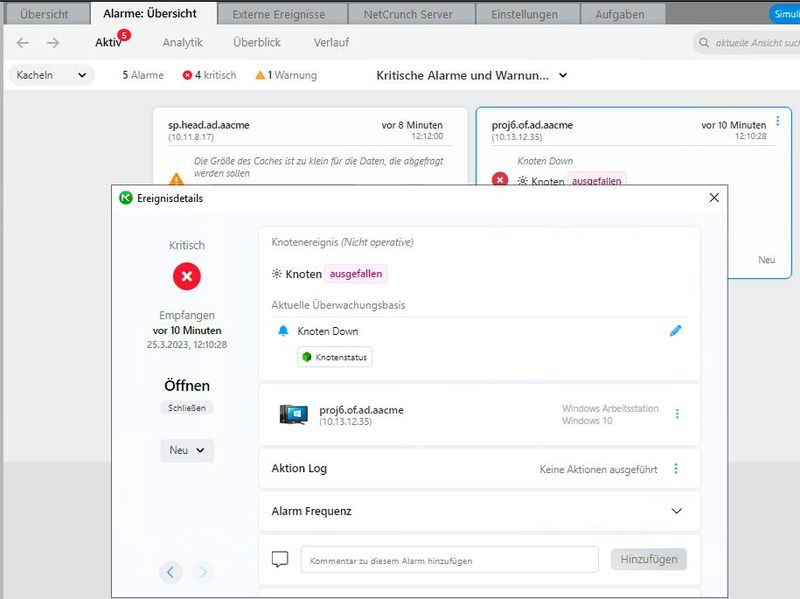
Task: Click the bell icon next to Knoten Down
Action: 283,331
